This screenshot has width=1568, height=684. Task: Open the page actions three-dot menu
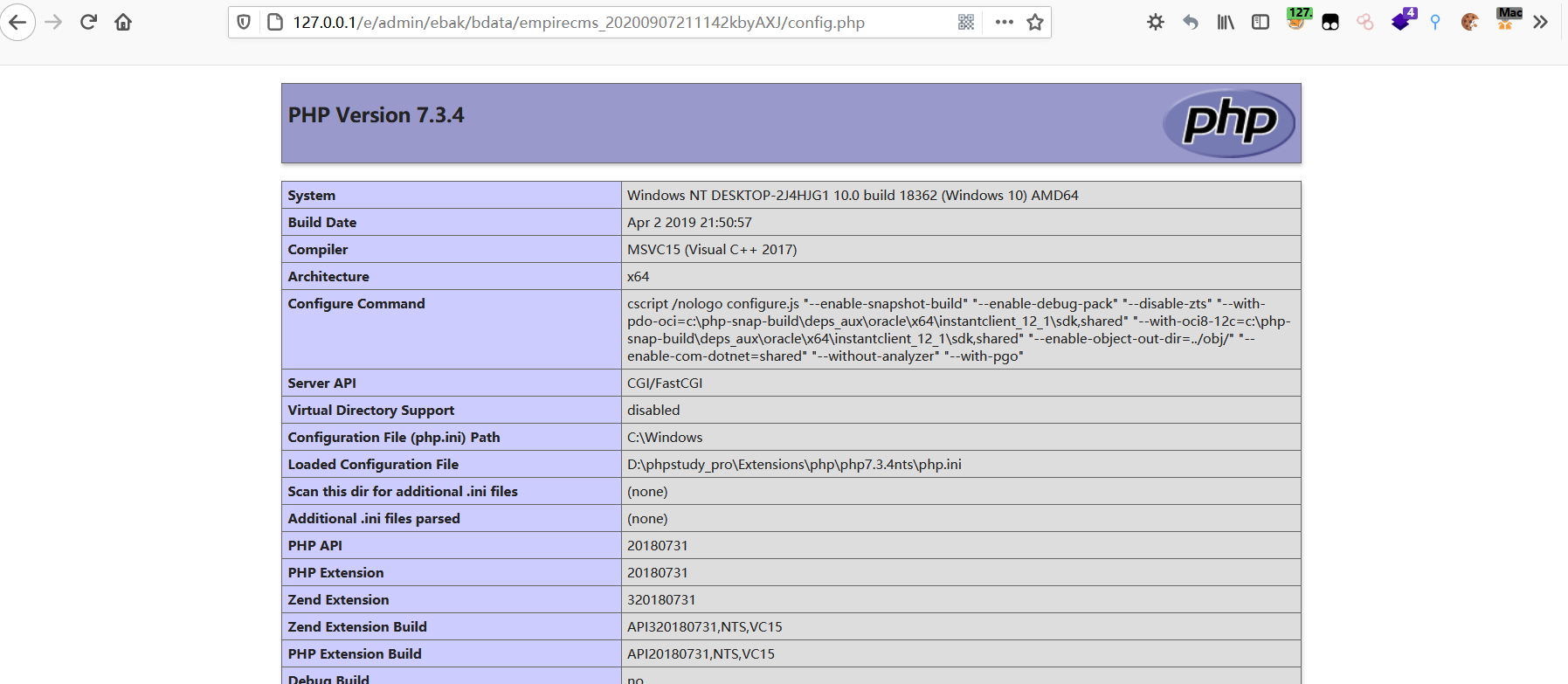1005,22
